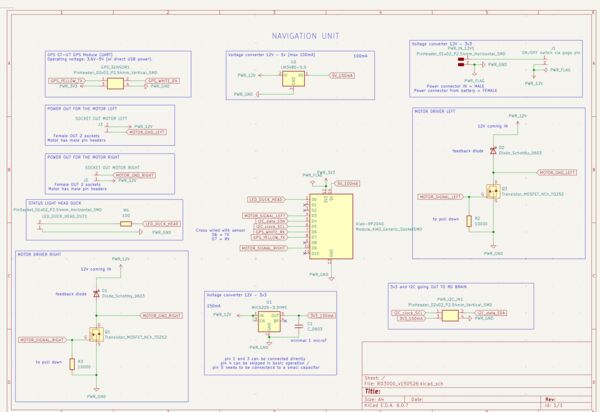Select capacitor C1 near the 3V3 regulator
This screenshot has width=600, height=412.
pos(299,326)
